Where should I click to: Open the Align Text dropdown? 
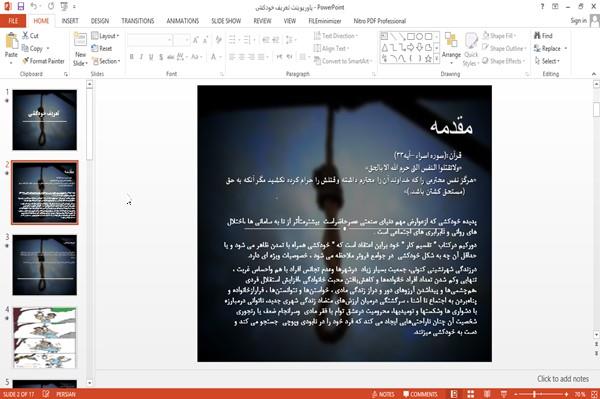click(x=331, y=49)
